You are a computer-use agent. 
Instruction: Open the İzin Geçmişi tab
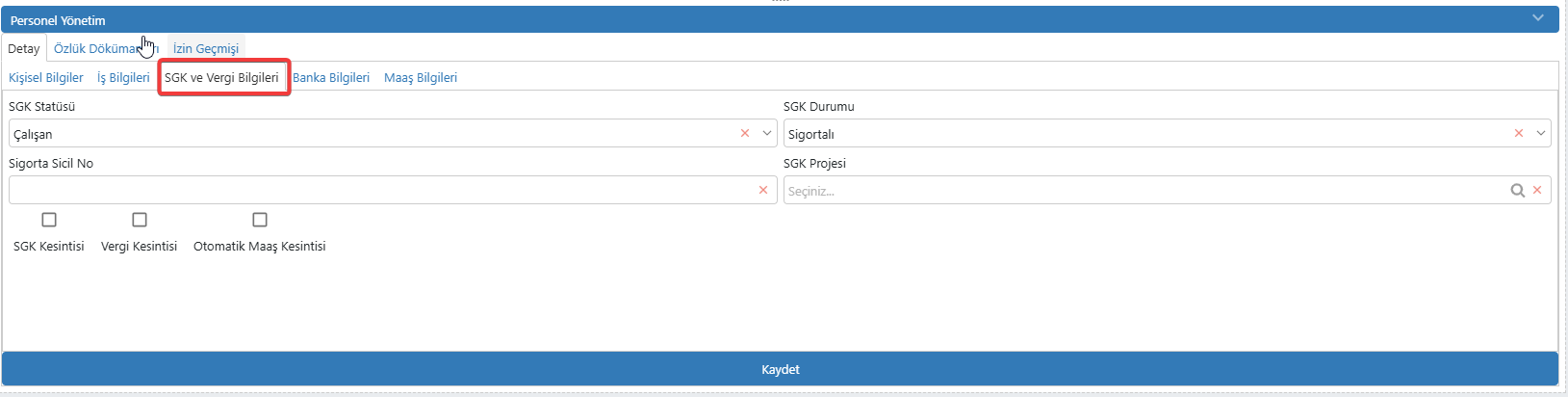coord(206,48)
